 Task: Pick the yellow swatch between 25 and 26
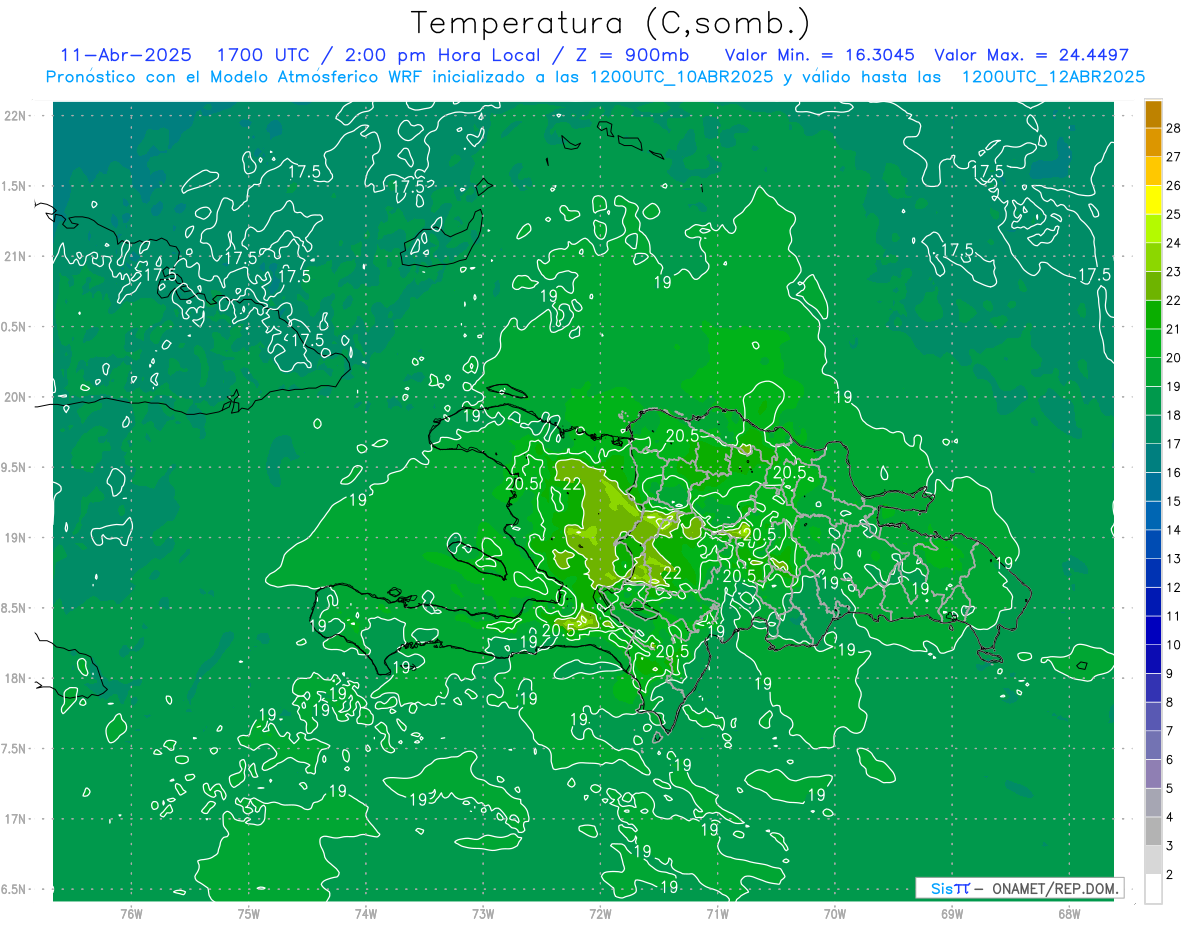1153,200
